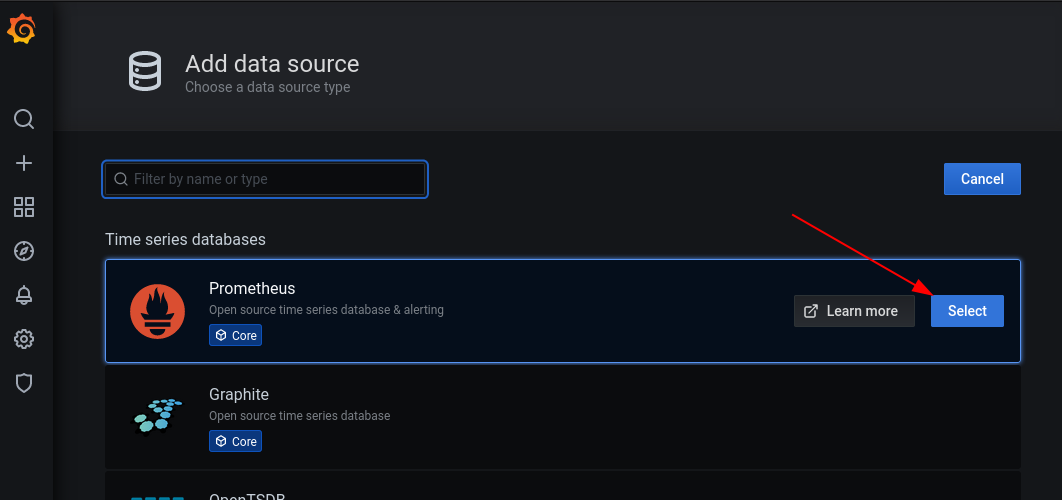
Task: Click the magnifier icon in filter box
Action: point(121,179)
